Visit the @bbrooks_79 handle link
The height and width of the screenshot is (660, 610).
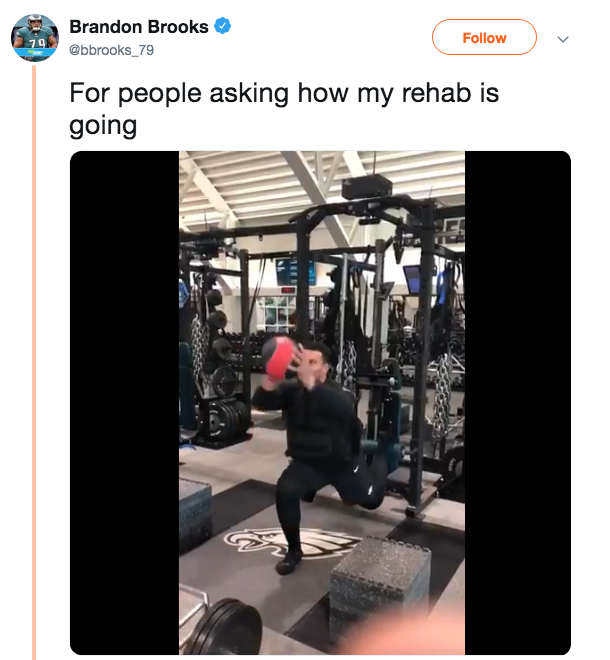point(112,50)
